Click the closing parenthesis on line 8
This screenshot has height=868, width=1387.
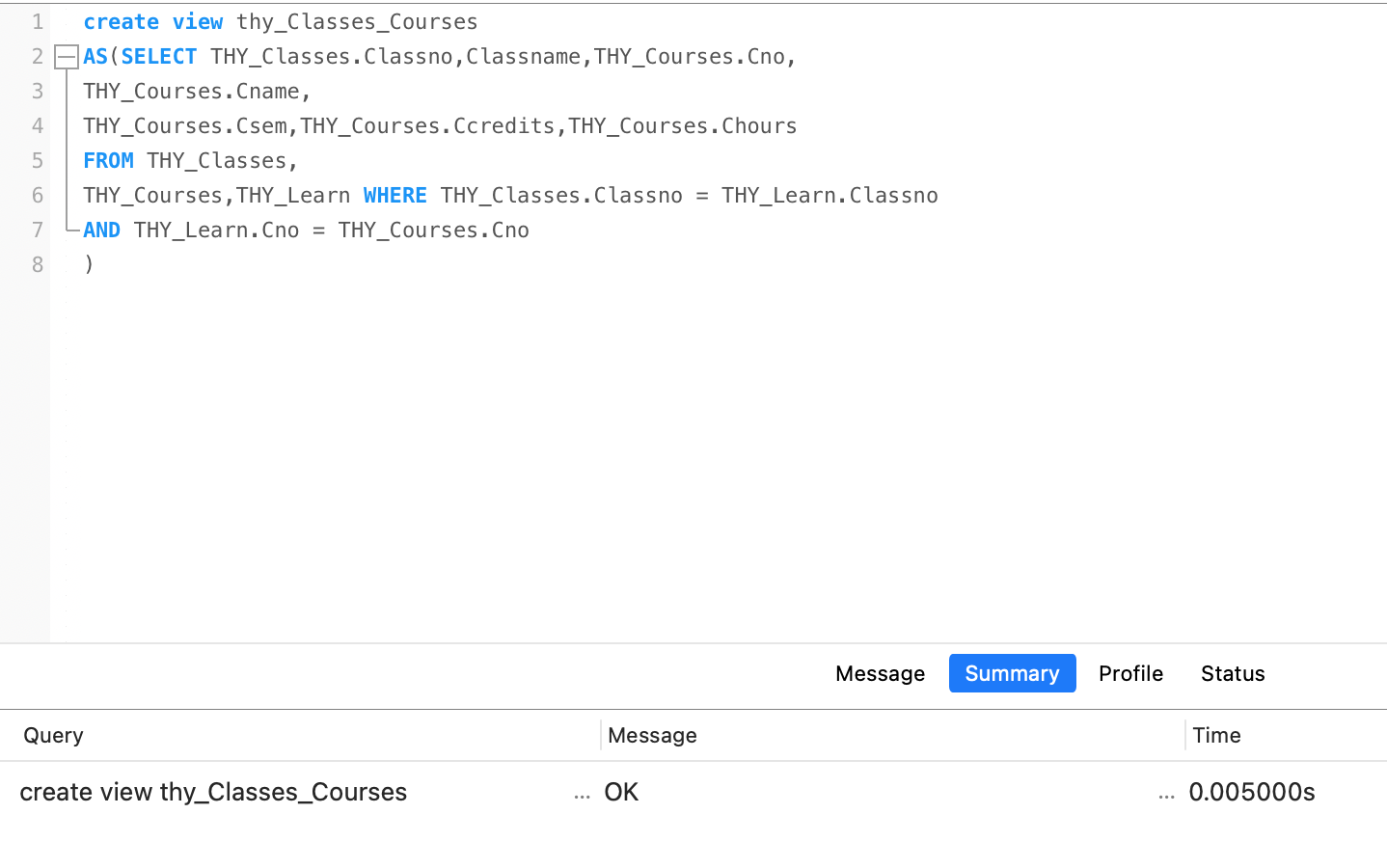click(89, 264)
